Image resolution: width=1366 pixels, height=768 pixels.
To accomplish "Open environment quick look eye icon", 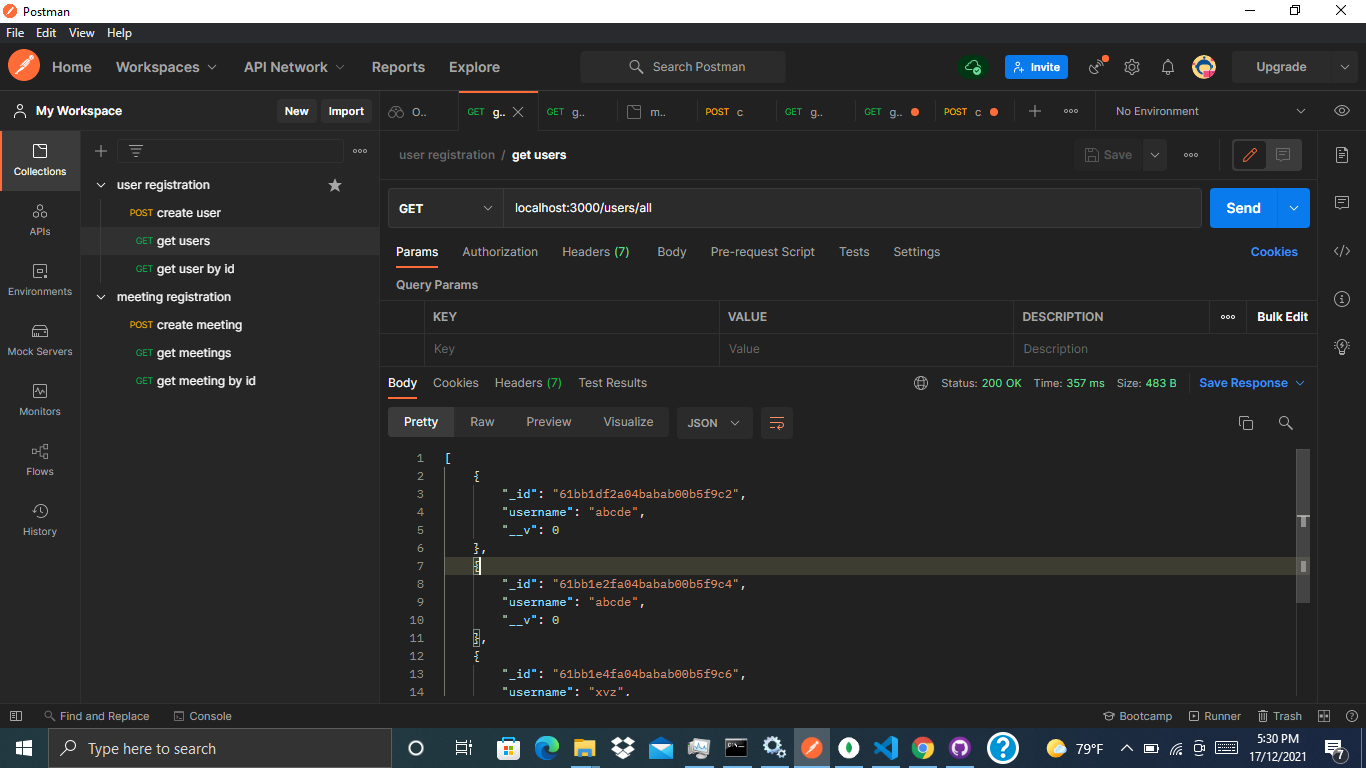I will (1342, 111).
